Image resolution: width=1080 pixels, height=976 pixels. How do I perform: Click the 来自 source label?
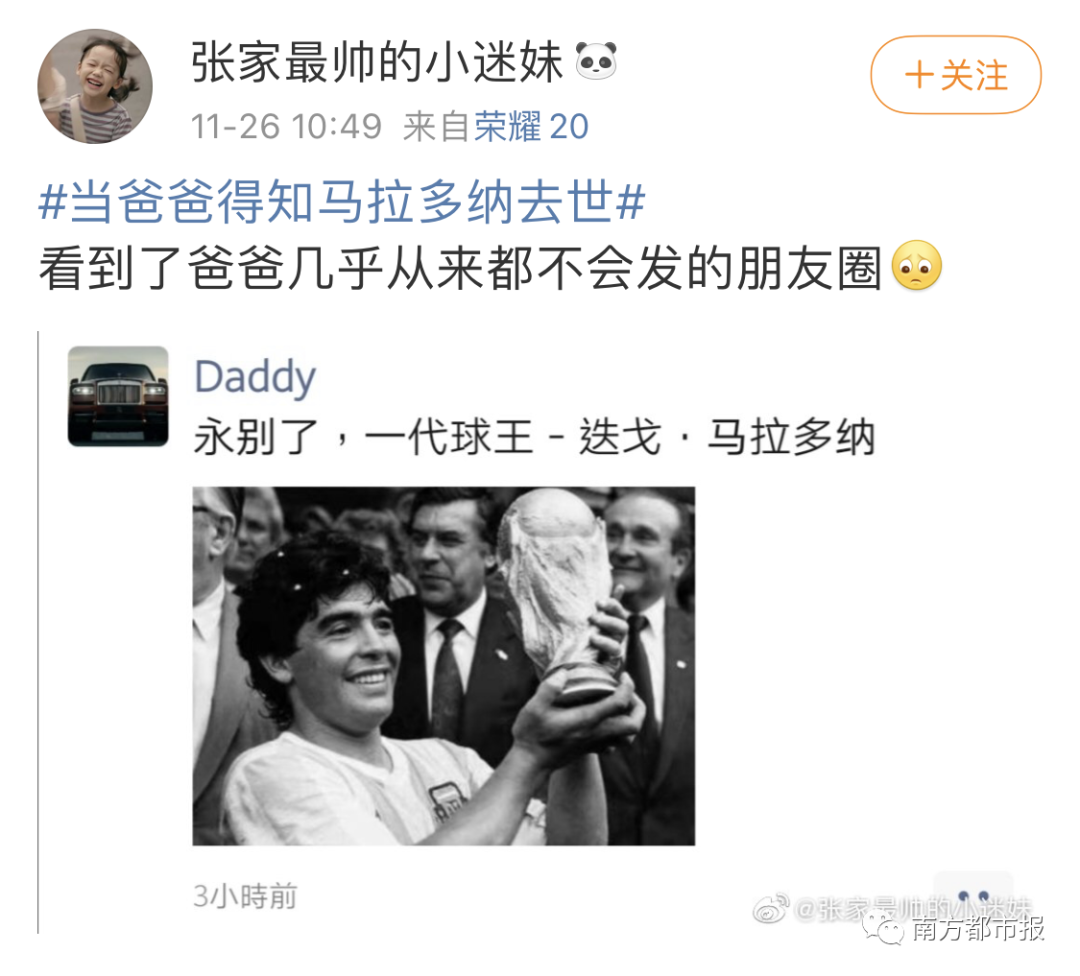pyautogui.click(x=436, y=127)
